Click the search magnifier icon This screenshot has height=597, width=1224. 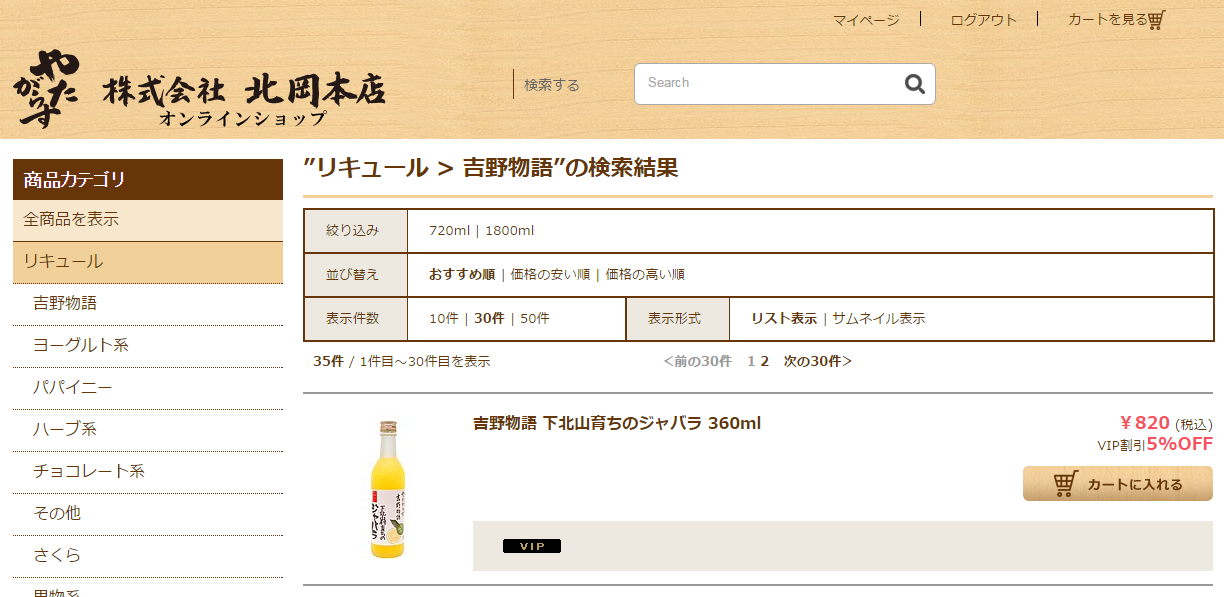pos(914,84)
